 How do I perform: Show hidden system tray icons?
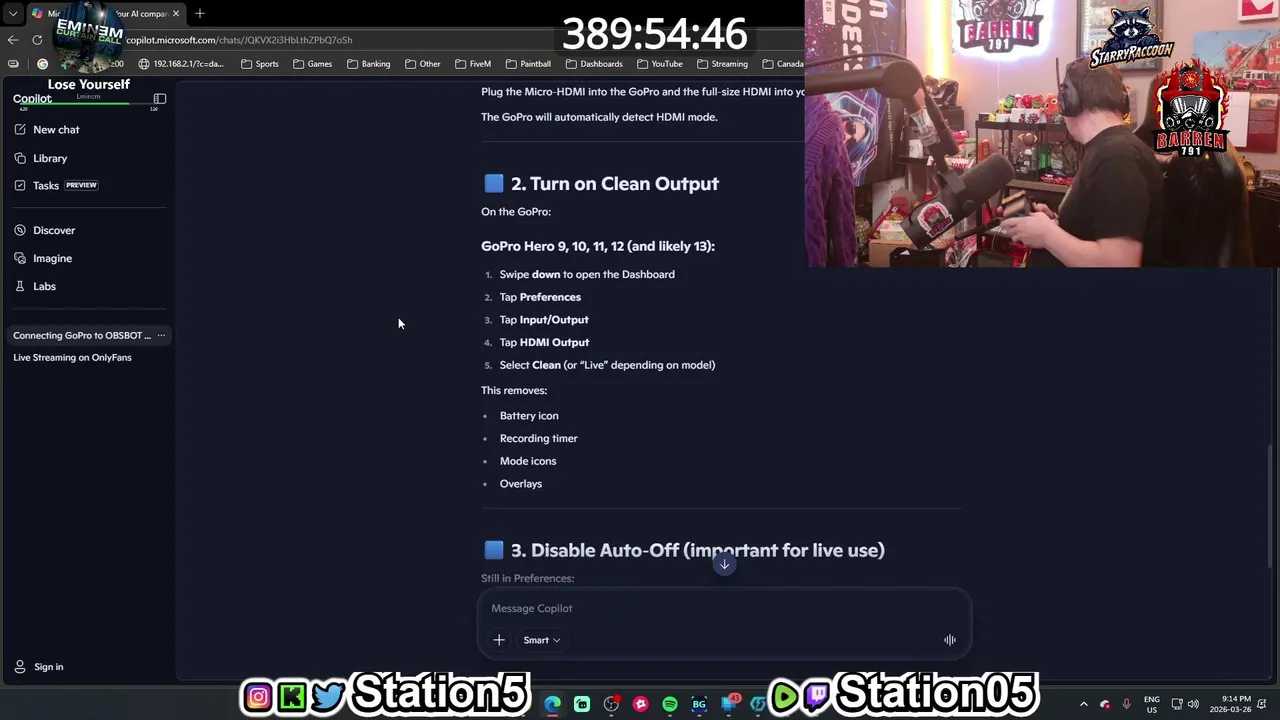pos(1083,704)
